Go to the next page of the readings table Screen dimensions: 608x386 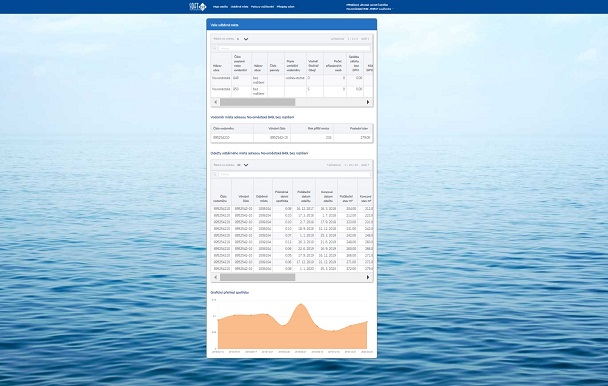pos(365,165)
